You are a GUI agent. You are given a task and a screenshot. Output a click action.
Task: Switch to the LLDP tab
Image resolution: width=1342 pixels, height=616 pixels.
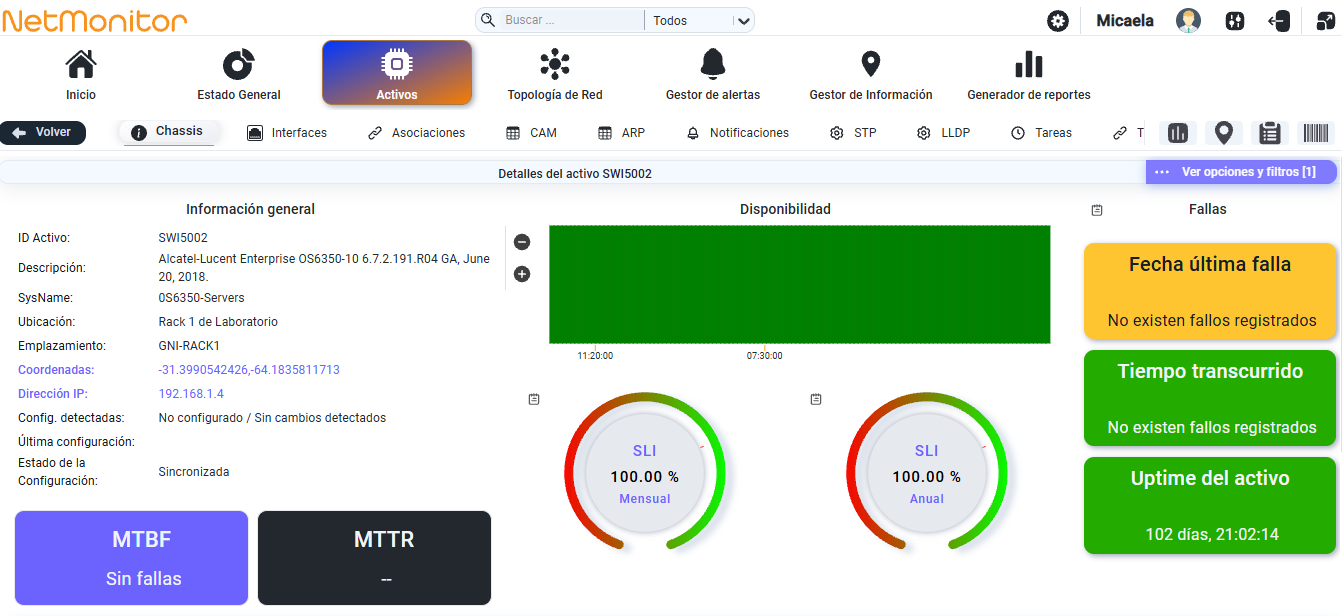click(x=943, y=133)
